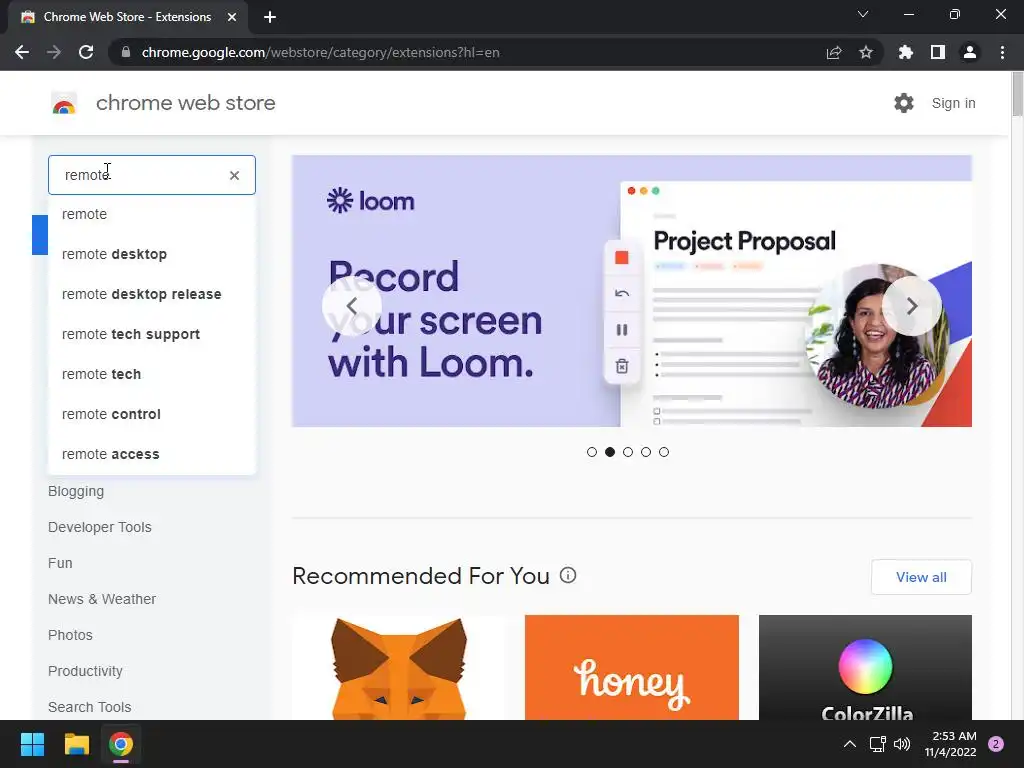This screenshot has width=1024, height=768.
Task: Select second carousel slide dot
Action: [x=610, y=452]
